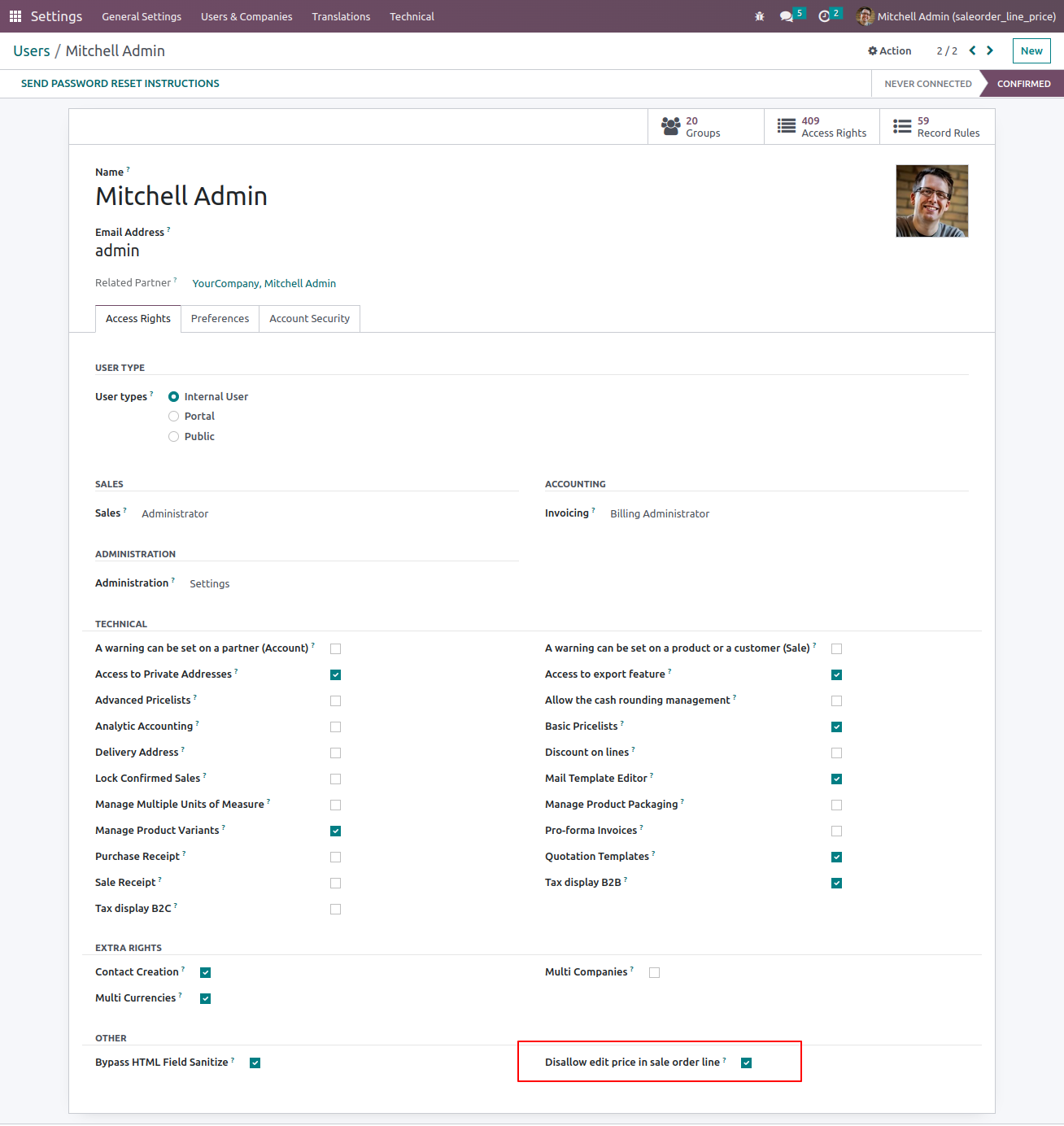Go to the next record arrow
Screen dimensions: 1064x1126
coord(990,50)
